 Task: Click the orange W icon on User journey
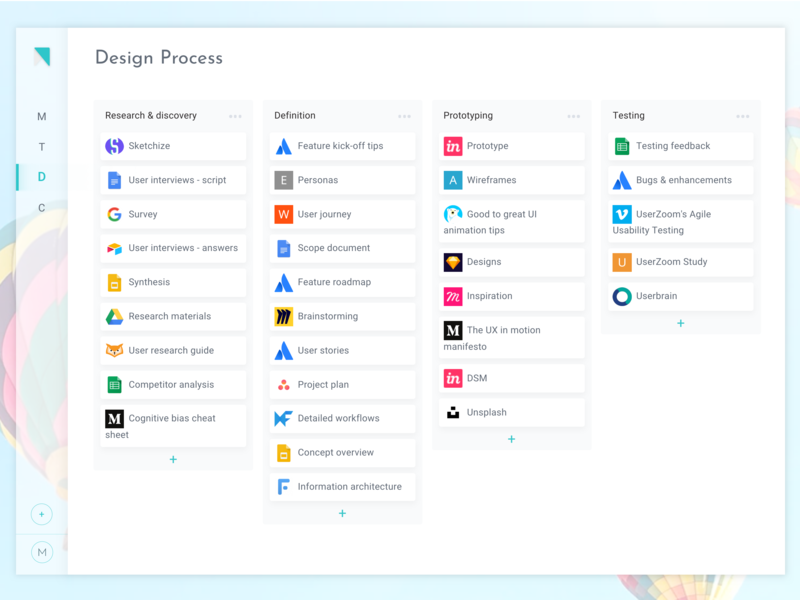click(284, 214)
